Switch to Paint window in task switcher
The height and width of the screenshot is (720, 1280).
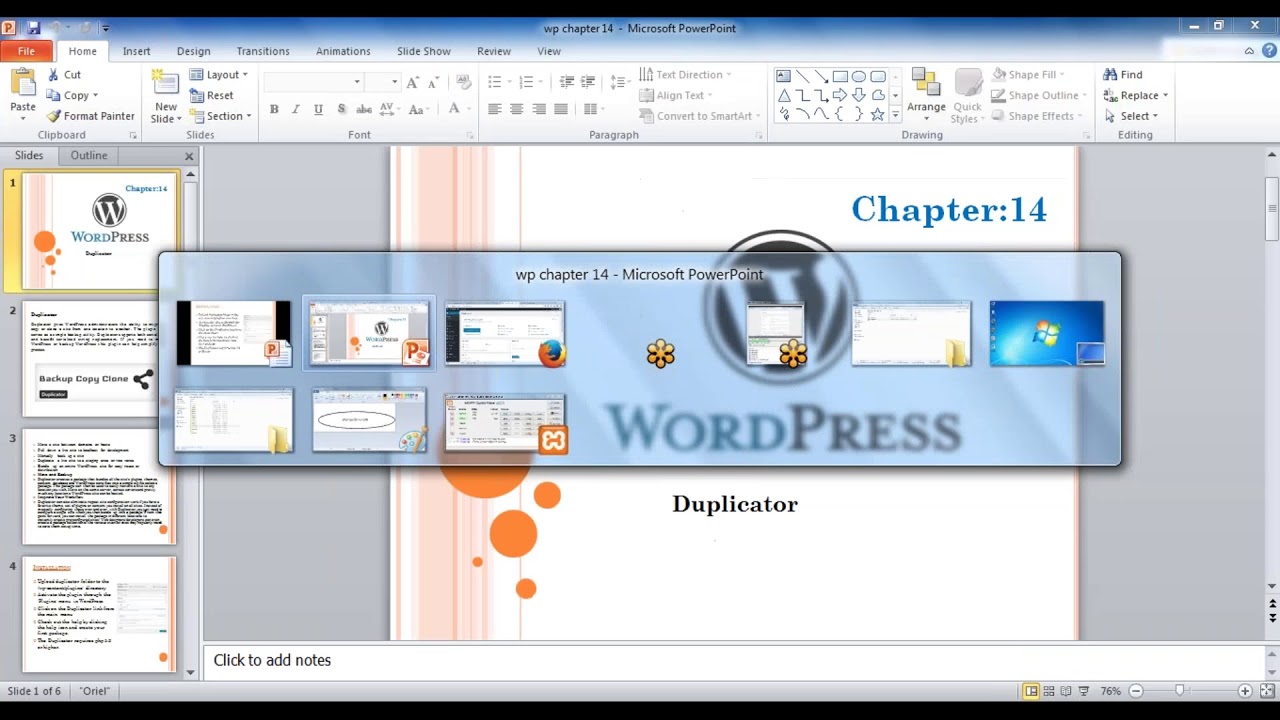(x=370, y=421)
